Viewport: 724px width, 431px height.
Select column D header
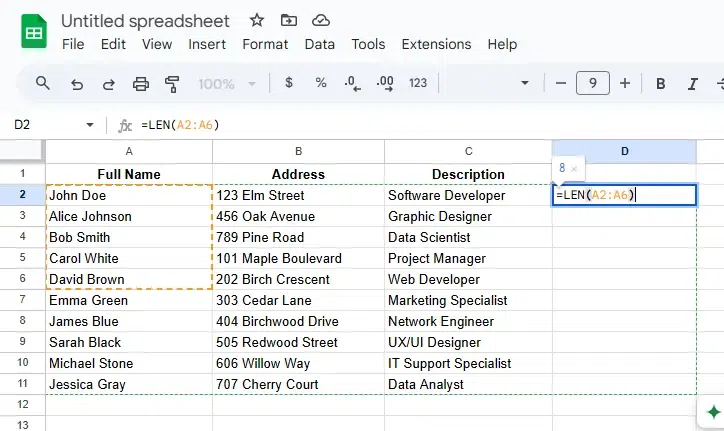(624, 152)
